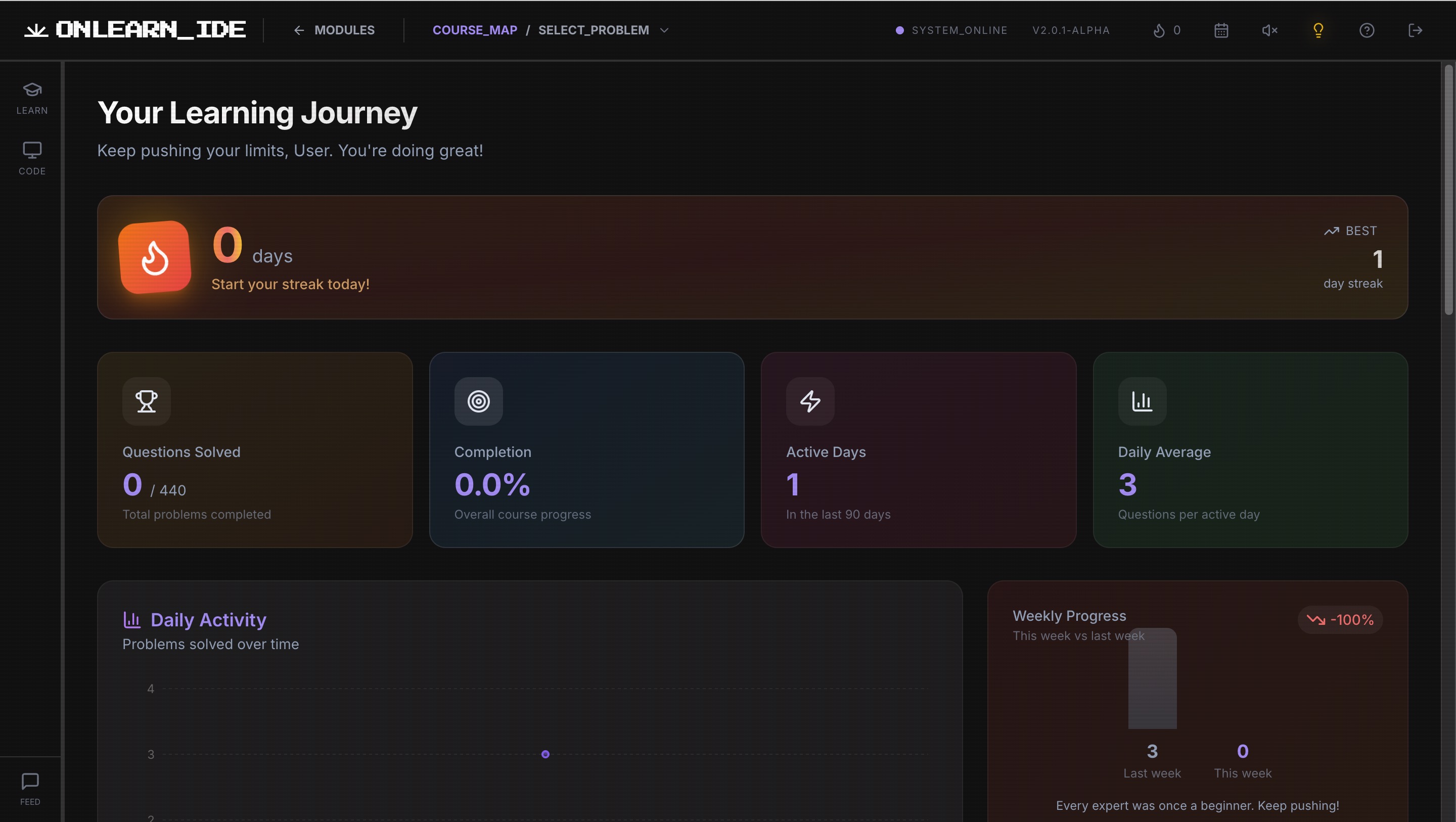Click the streak flame counter in header

click(1167, 30)
